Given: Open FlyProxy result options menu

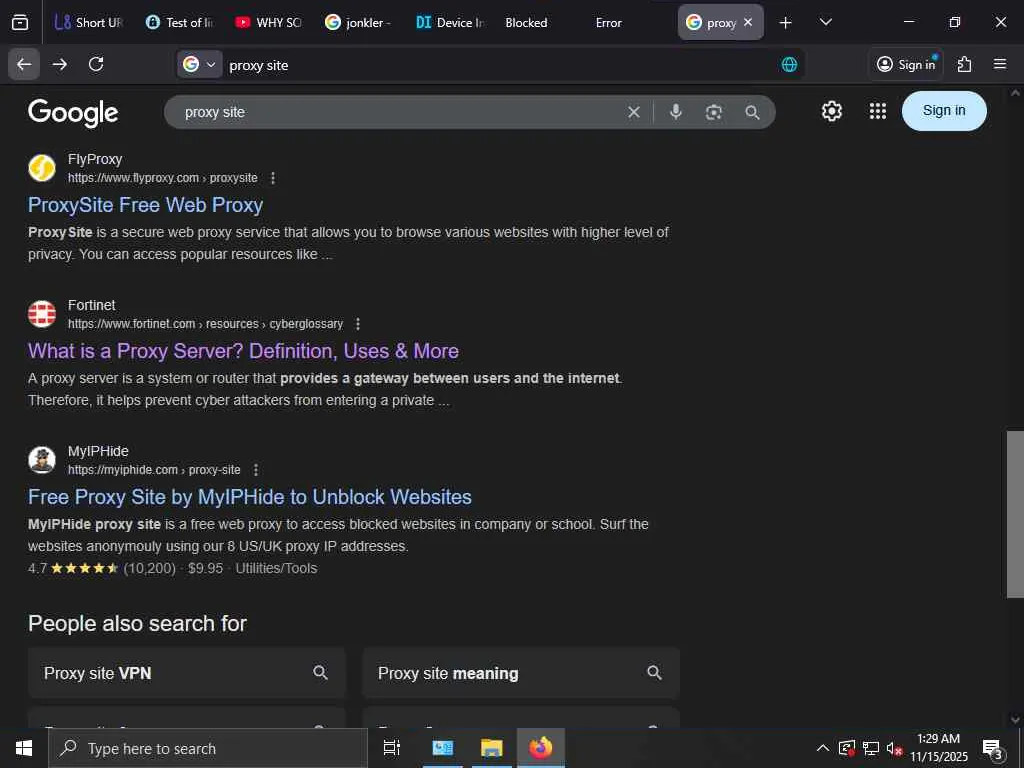Looking at the screenshot, I should 273,178.
